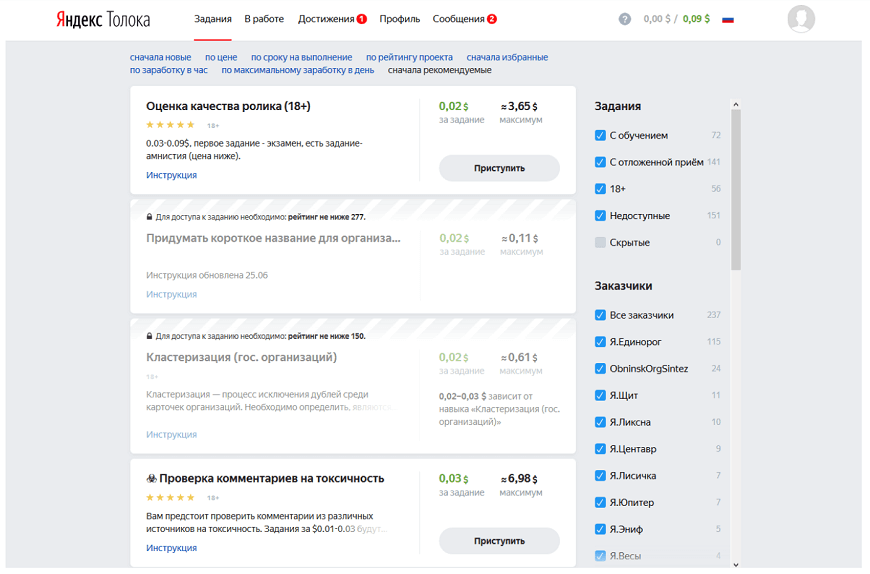Click star rating of Оценка качества ролика
This screenshot has height=574, width=870.
pyautogui.click(x=170, y=125)
